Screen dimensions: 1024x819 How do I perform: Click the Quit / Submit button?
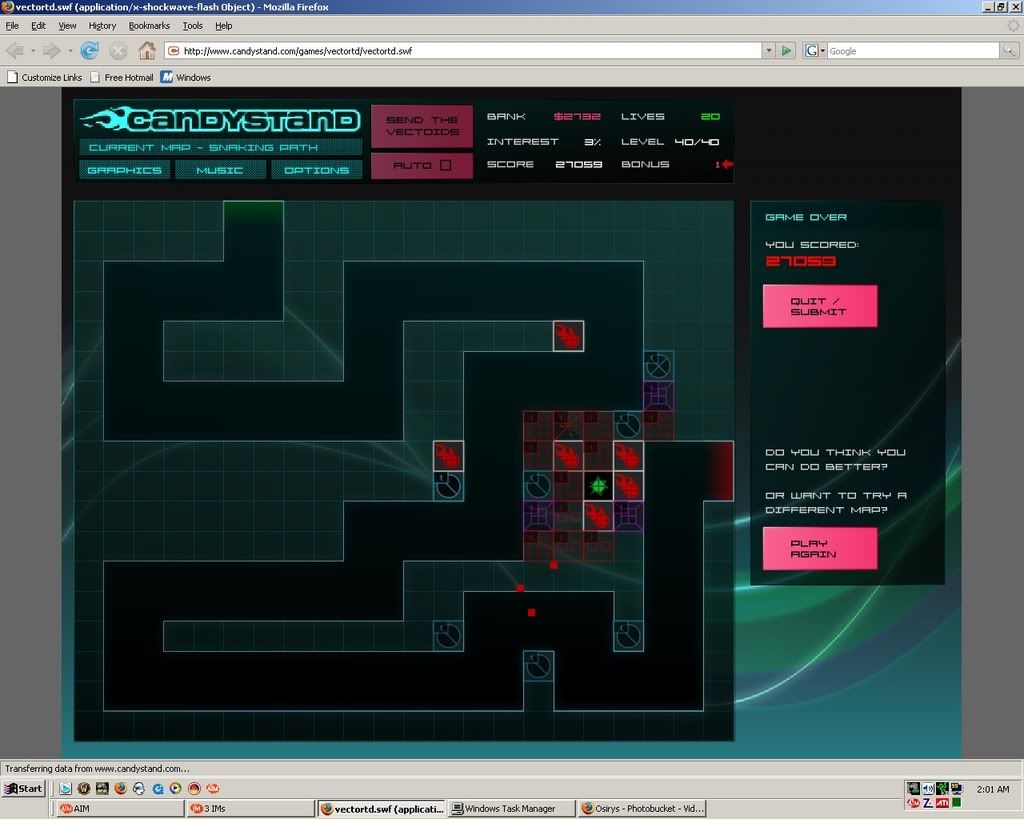[x=819, y=306]
